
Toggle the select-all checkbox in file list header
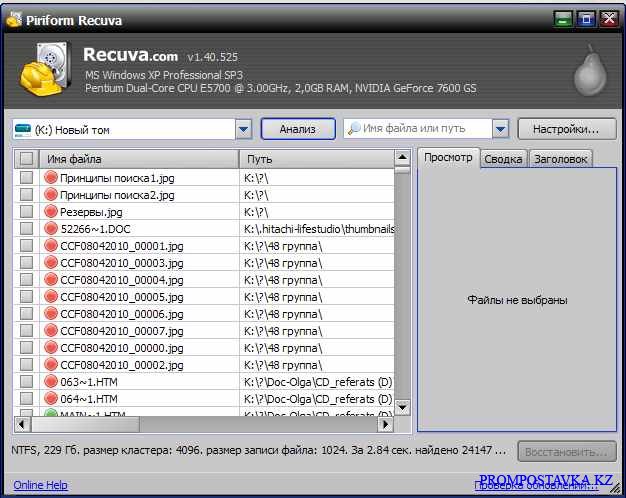click(26, 159)
